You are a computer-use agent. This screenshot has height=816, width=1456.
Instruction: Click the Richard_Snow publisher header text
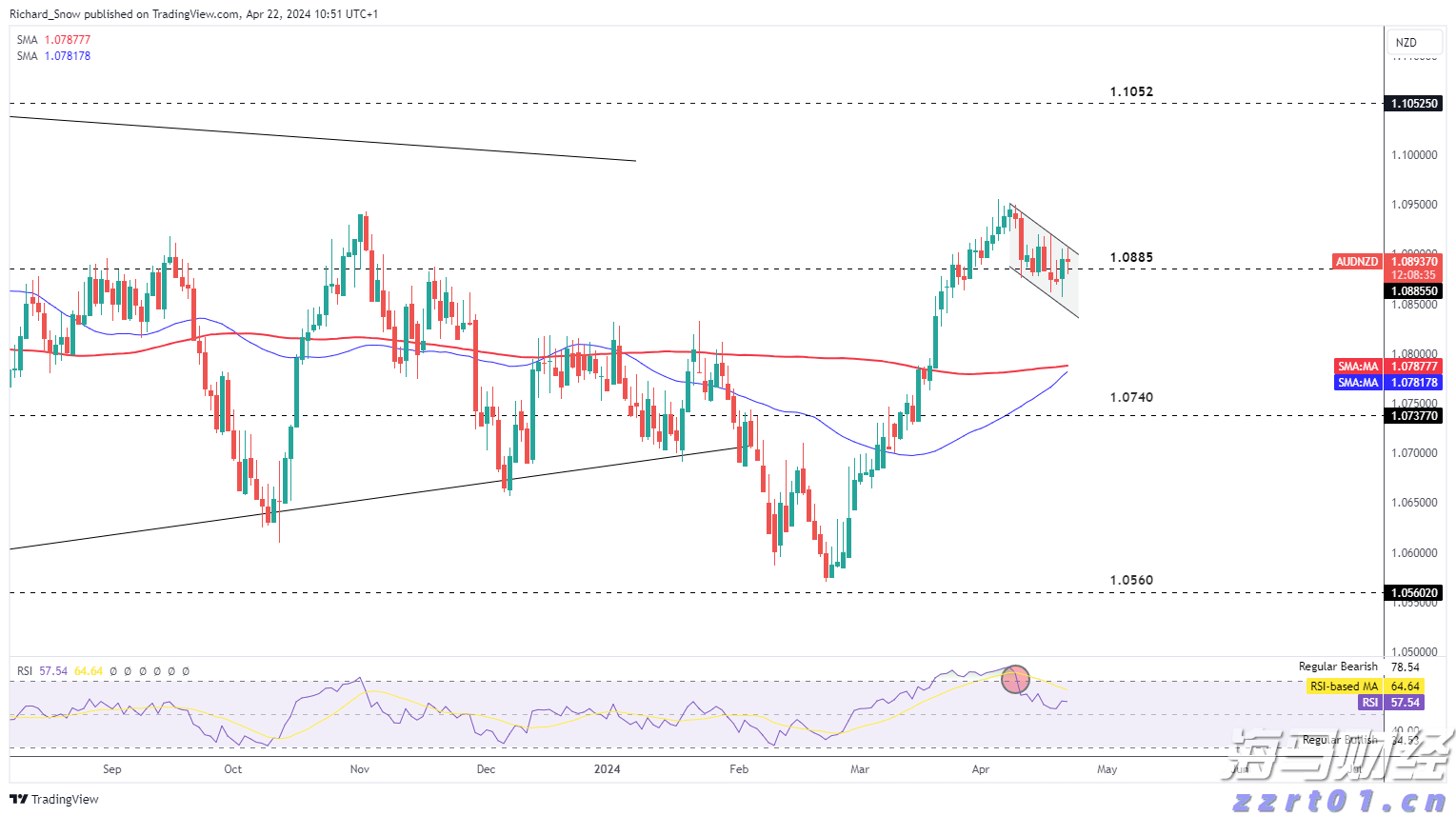pos(45,14)
